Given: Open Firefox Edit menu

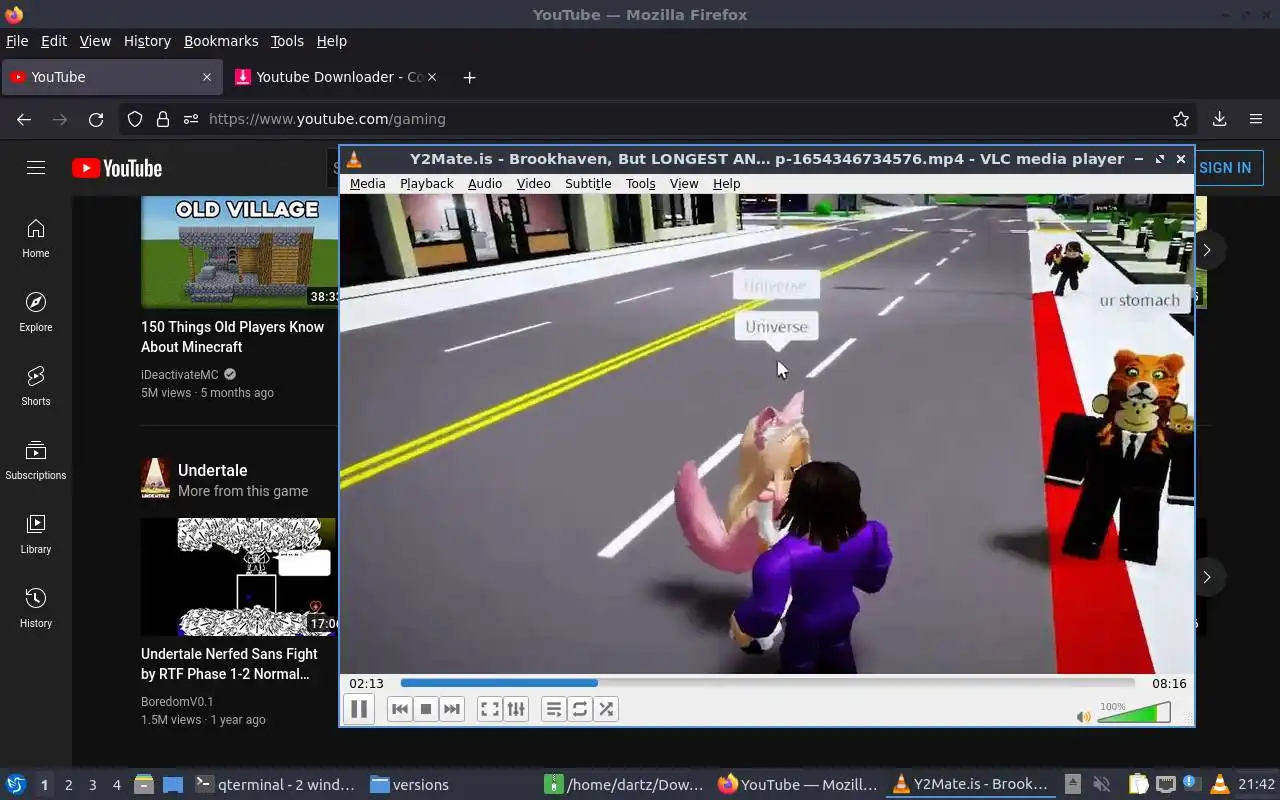Looking at the screenshot, I should 54,41.
